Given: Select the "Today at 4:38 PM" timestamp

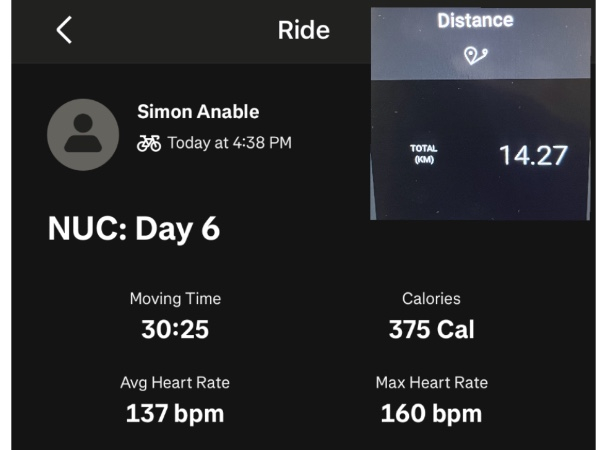Looking at the screenshot, I should coord(229,143).
